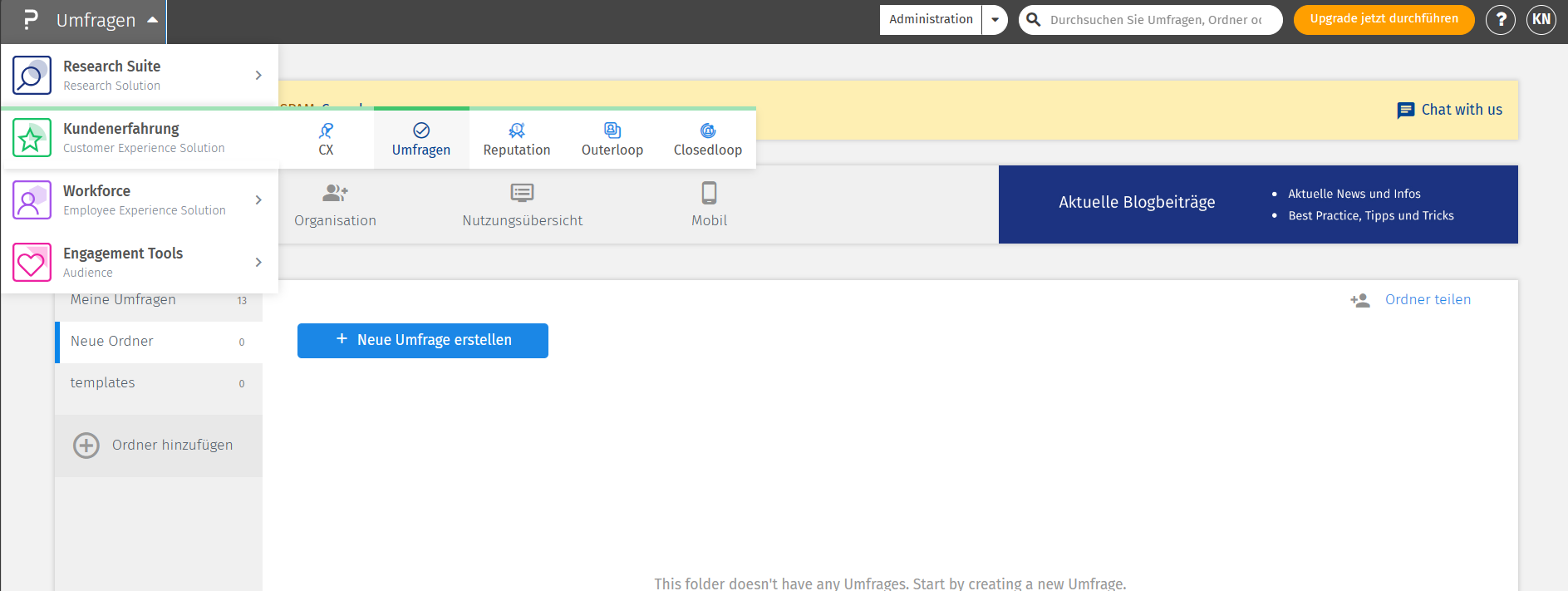The width and height of the screenshot is (1568, 591).
Task: Click the Ordner teilen link
Action: coord(1428,300)
